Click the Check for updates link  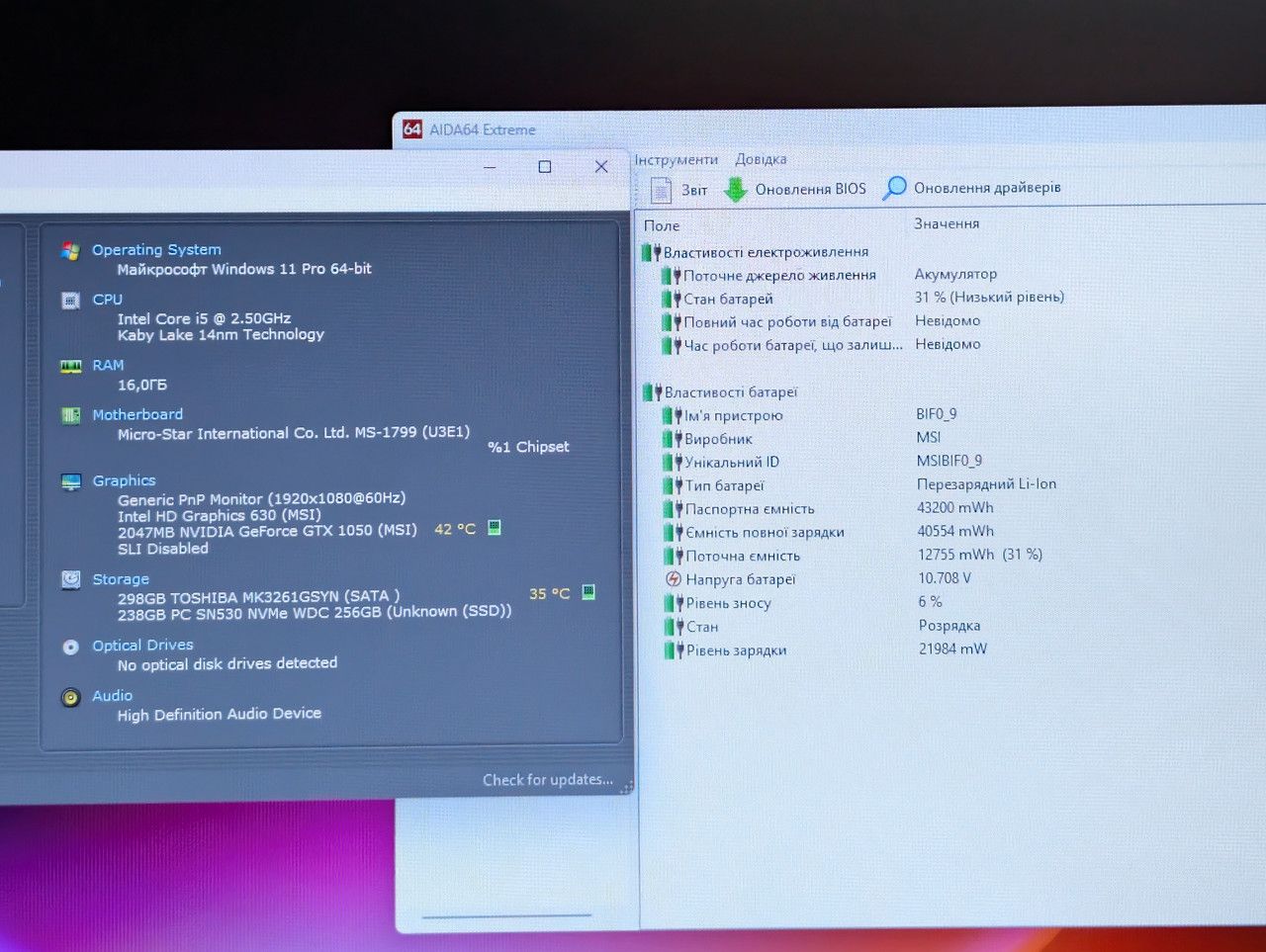pyautogui.click(x=548, y=780)
